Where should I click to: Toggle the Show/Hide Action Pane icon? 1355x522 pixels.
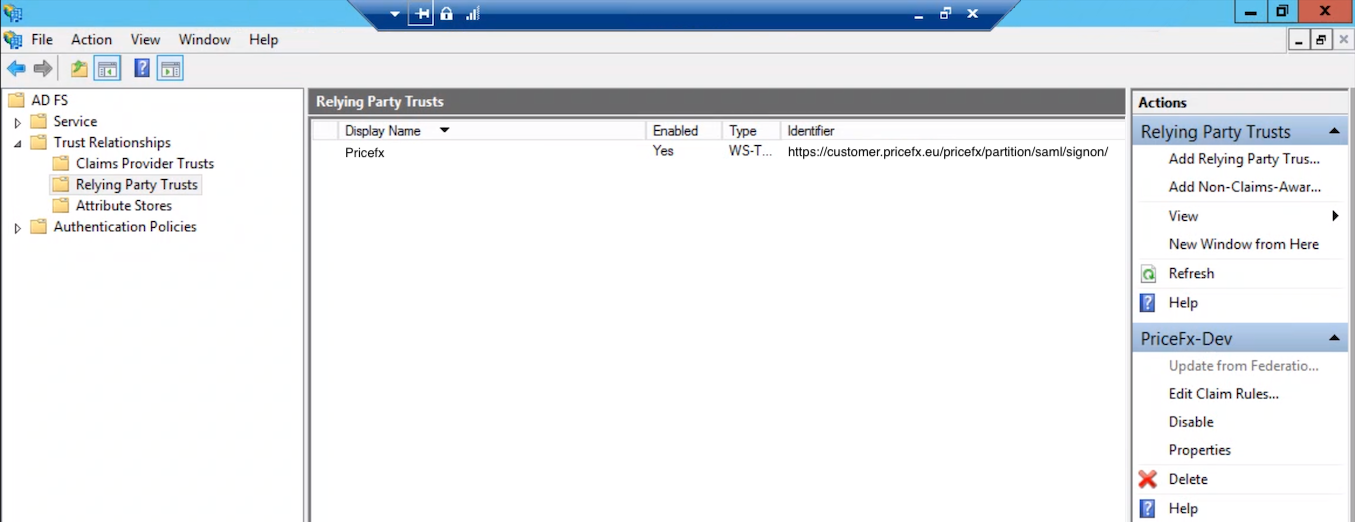pos(170,69)
